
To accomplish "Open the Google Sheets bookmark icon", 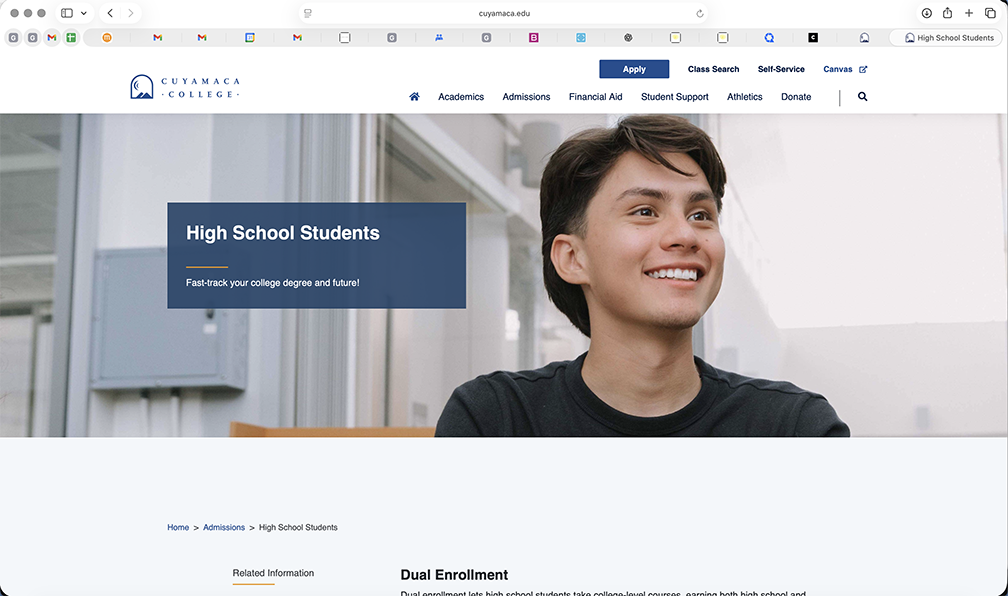I will [70, 37].
